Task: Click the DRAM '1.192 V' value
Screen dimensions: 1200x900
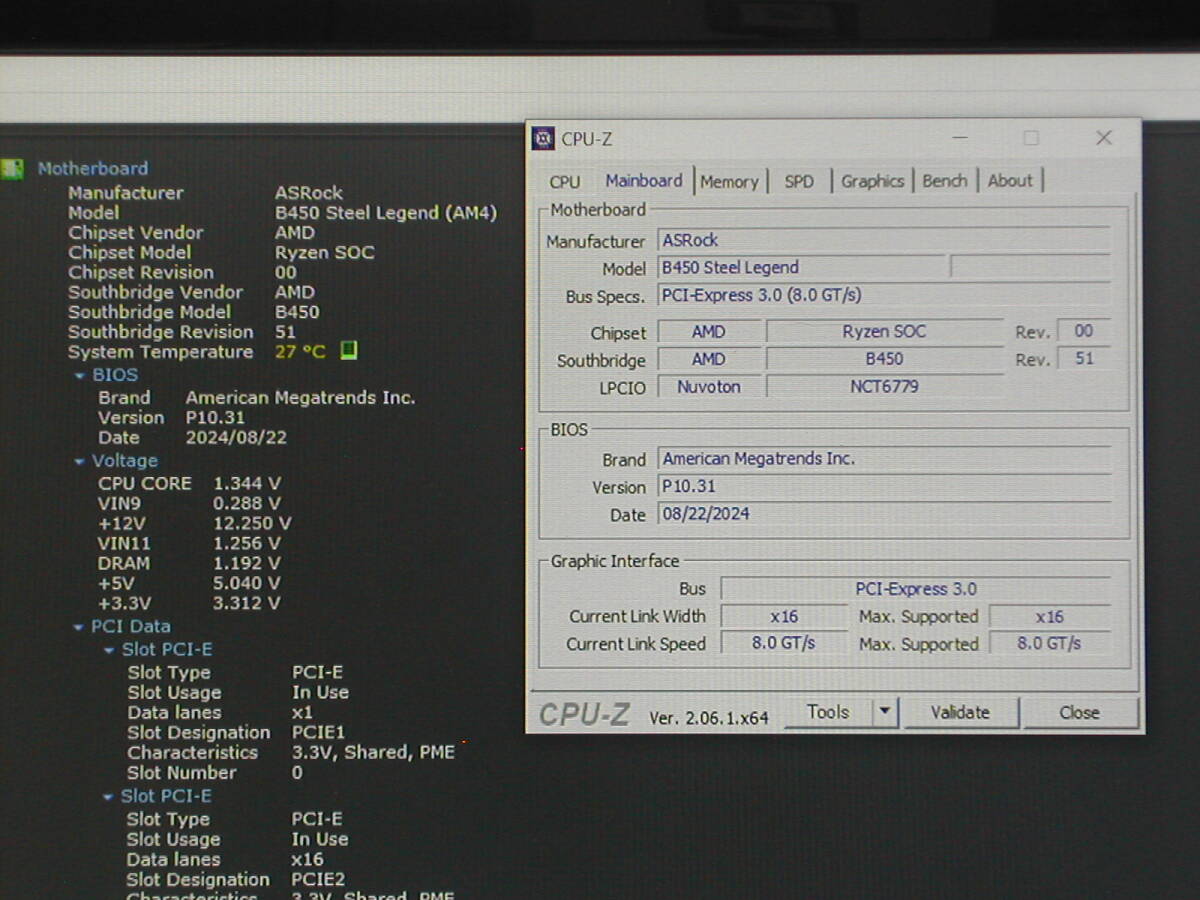Action: pos(247,563)
